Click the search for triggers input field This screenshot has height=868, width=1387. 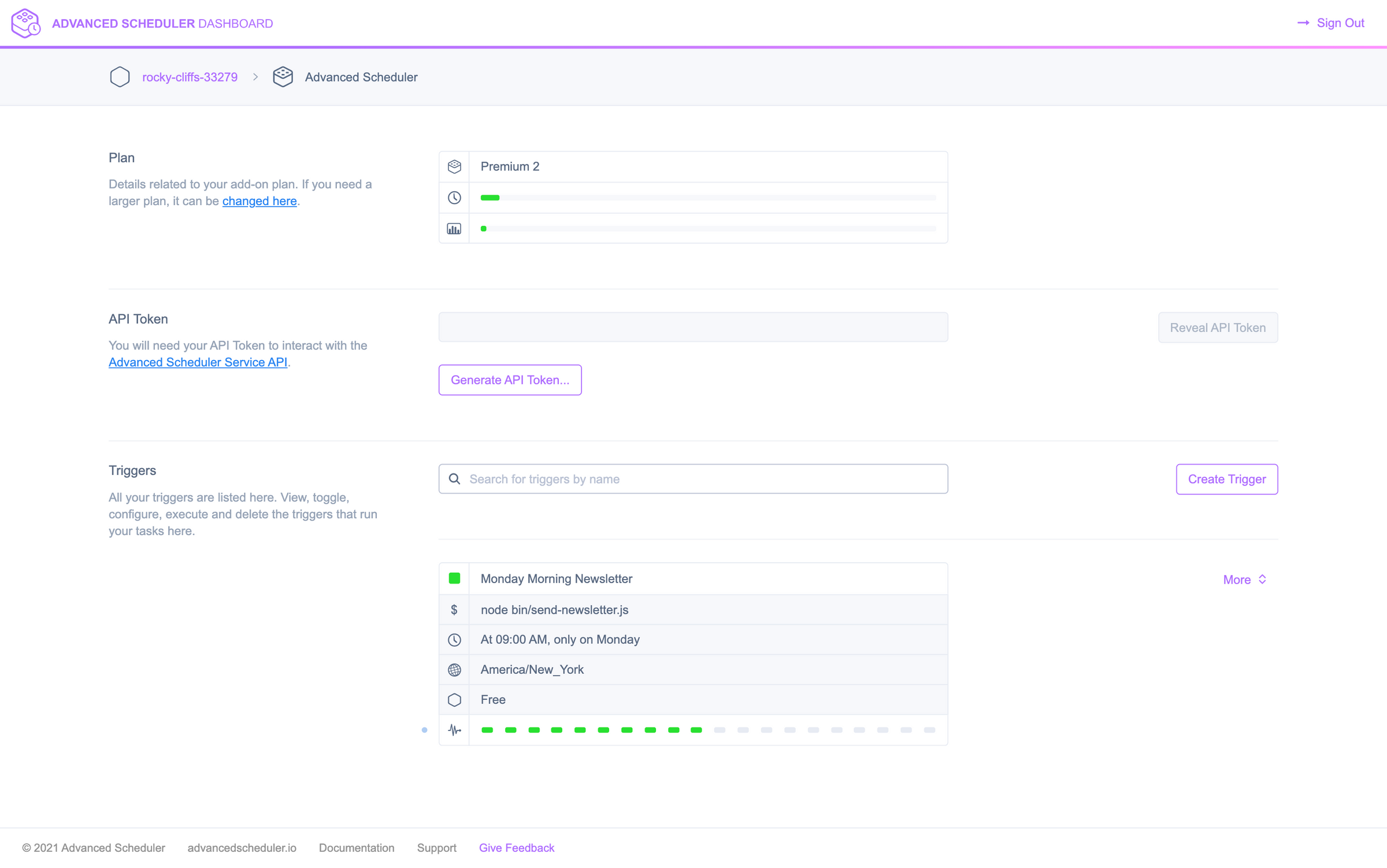point(693,478)
